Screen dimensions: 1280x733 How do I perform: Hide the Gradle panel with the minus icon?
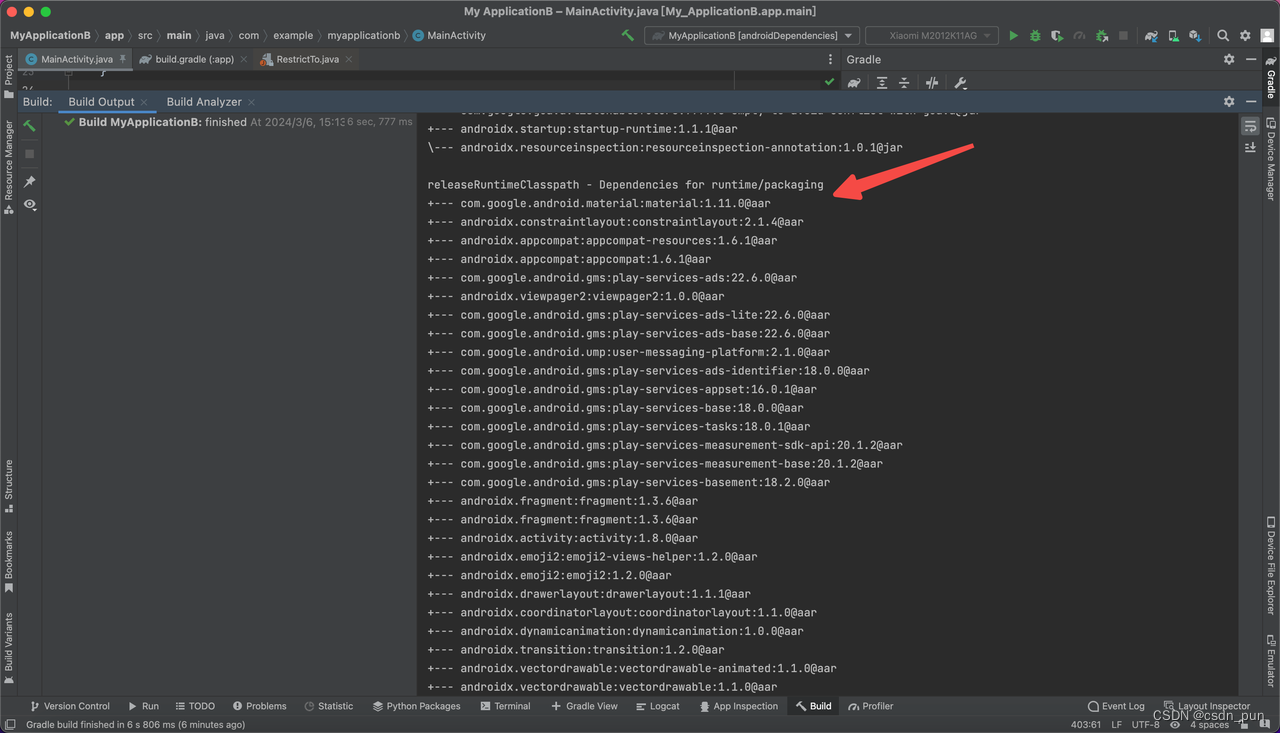1251,59
